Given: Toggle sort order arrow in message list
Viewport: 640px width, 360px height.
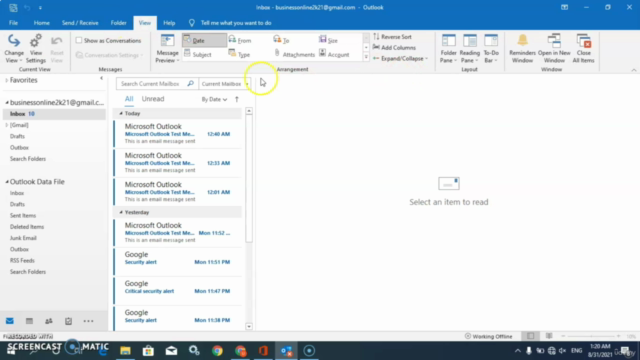Looking at the screenshot, I should click(237, 99).
